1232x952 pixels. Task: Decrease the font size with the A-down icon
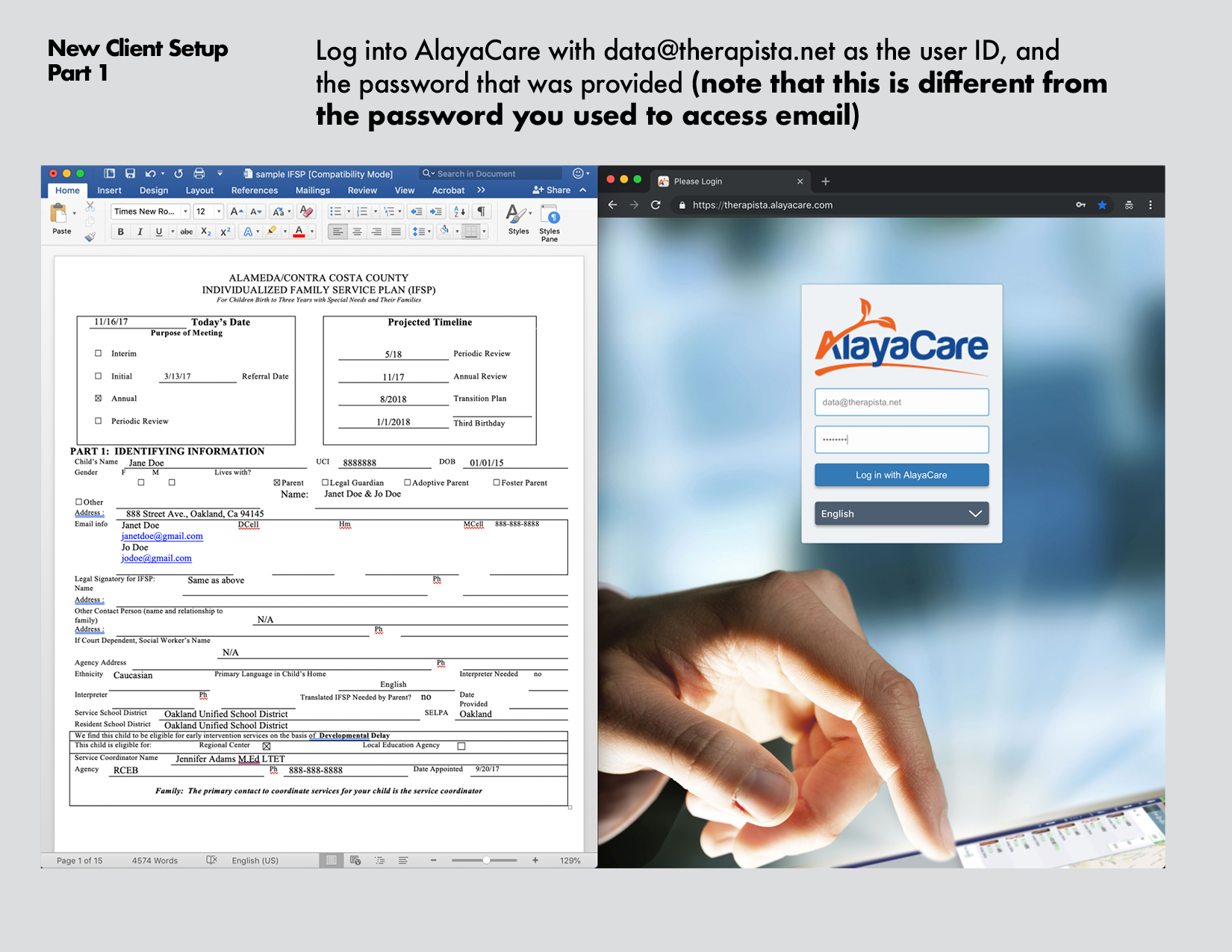coord(255,211)
